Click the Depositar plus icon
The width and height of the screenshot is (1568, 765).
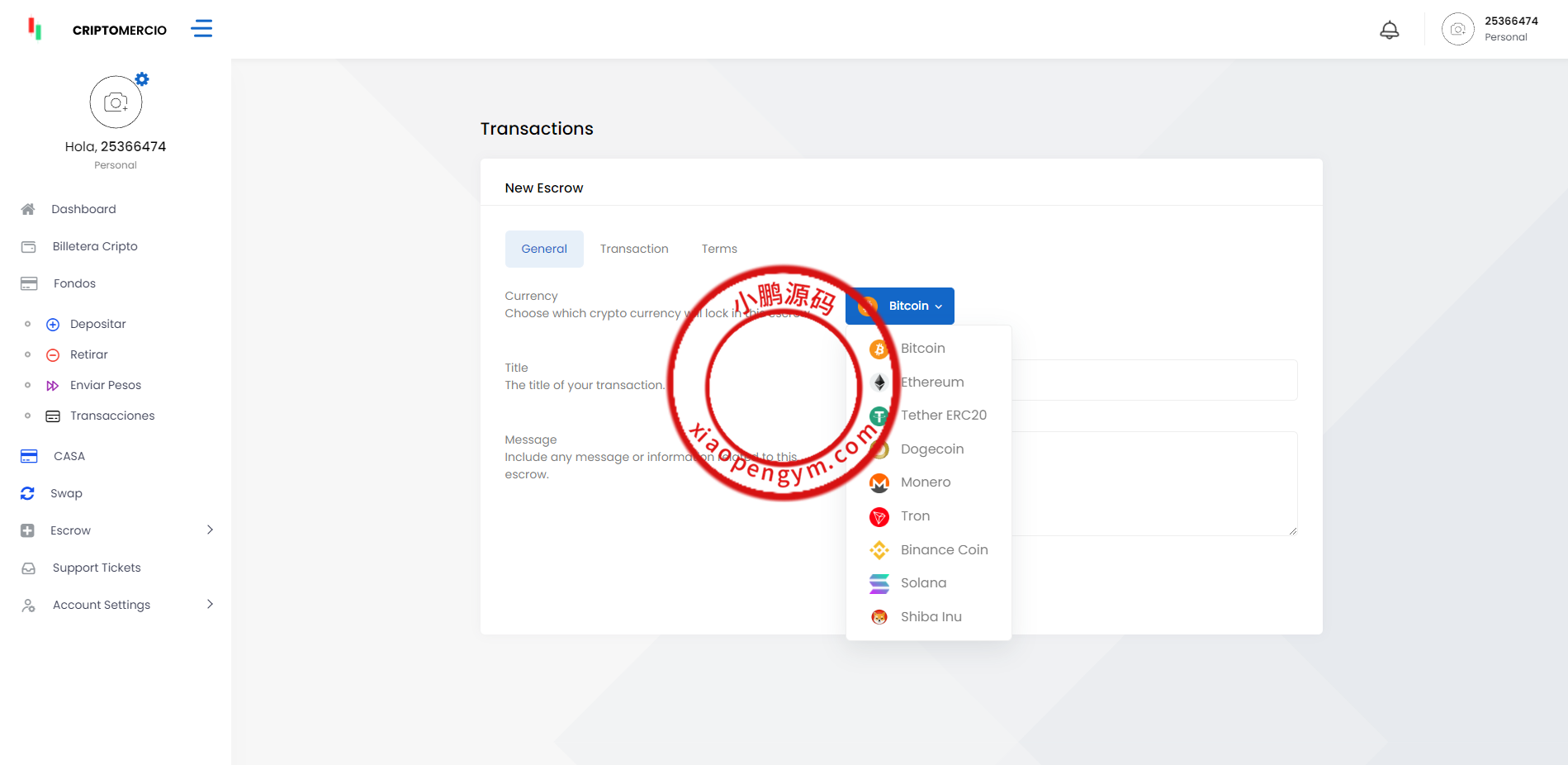pos(53,325)
